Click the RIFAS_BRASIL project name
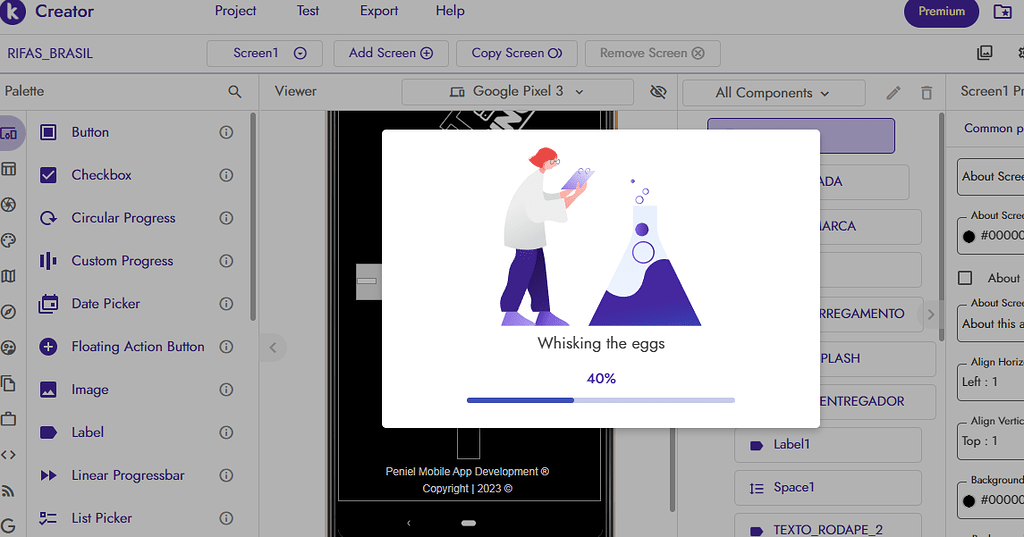The width and height of the screenshot is (1024, 537). 50,54
